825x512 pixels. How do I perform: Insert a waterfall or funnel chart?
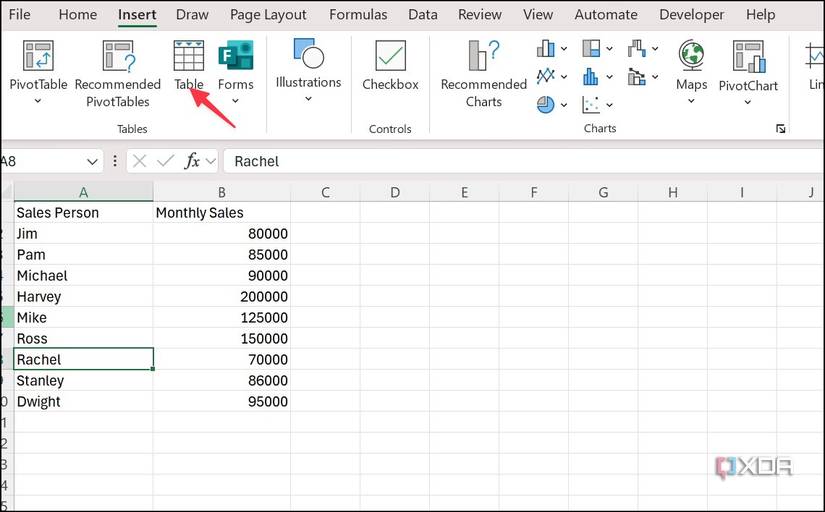click(637, 48)
